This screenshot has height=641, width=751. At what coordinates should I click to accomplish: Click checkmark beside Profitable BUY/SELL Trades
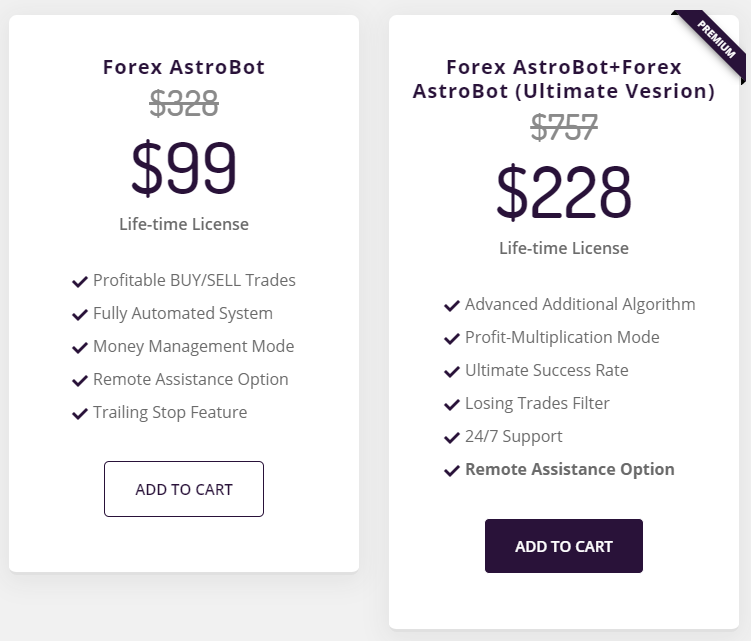pos(80,282)
